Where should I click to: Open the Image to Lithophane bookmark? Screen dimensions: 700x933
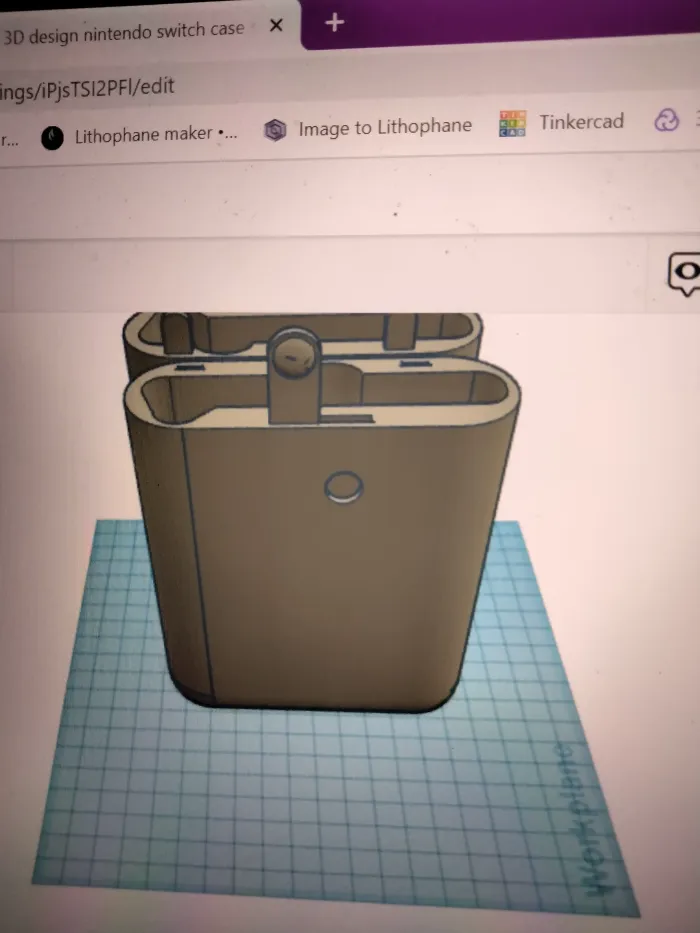368,128
